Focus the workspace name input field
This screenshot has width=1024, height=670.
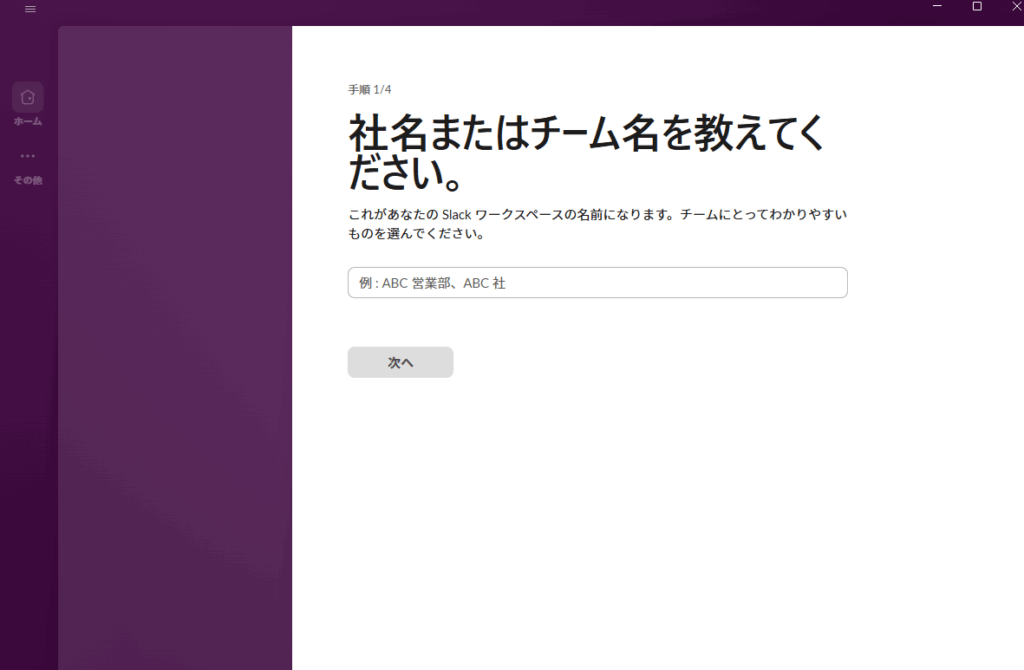[x=597, y=283]
